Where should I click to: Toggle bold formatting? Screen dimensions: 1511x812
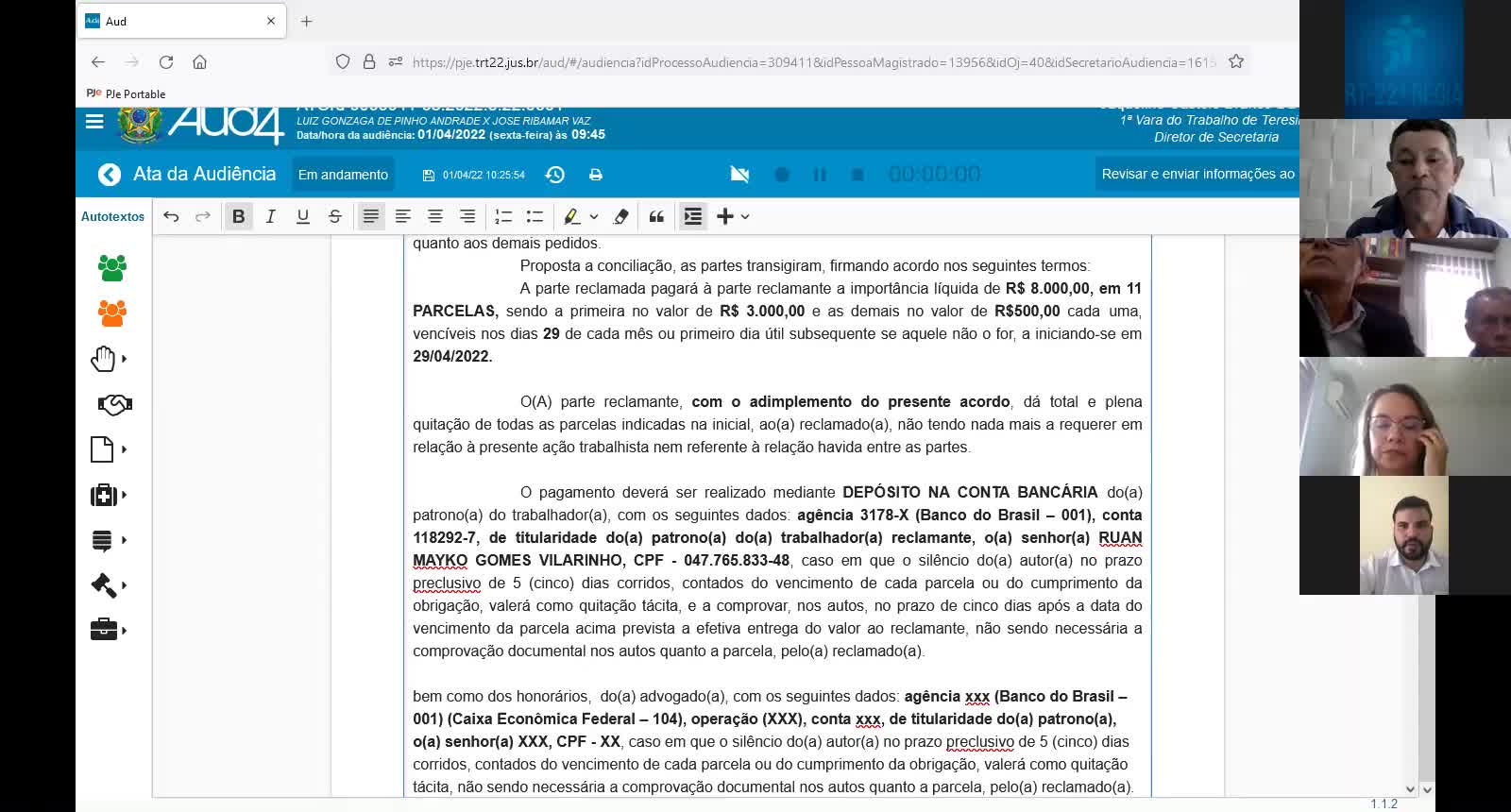pos(238,216)
